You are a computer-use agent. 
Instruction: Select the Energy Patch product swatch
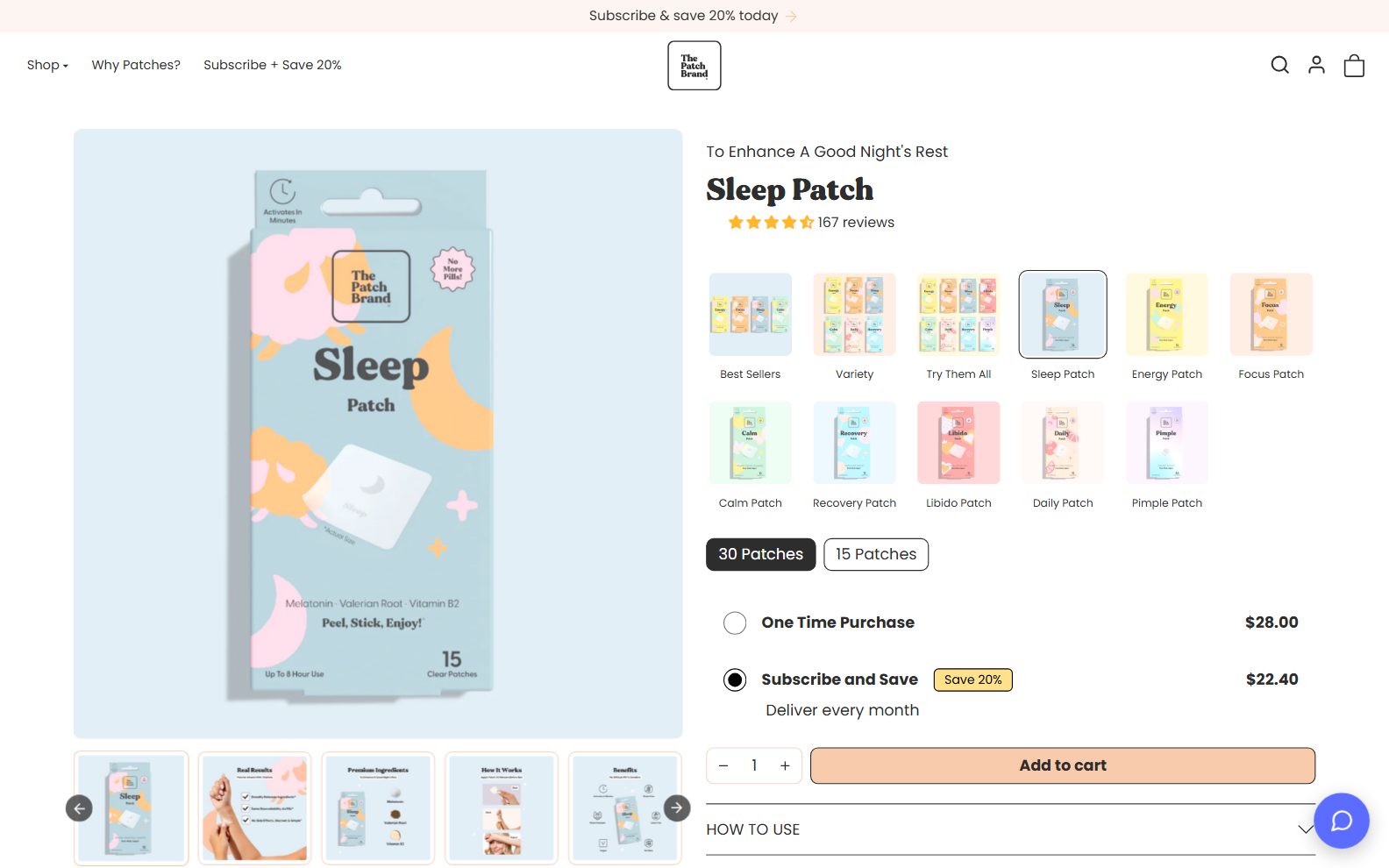[1166, 326]
